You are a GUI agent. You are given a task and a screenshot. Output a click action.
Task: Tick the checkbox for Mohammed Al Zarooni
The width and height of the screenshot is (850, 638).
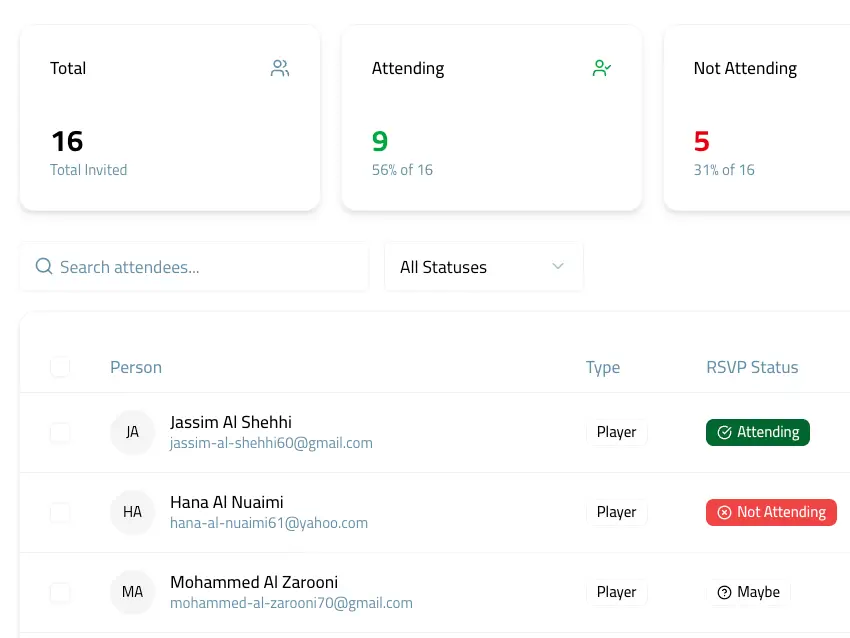click(60, 592)
